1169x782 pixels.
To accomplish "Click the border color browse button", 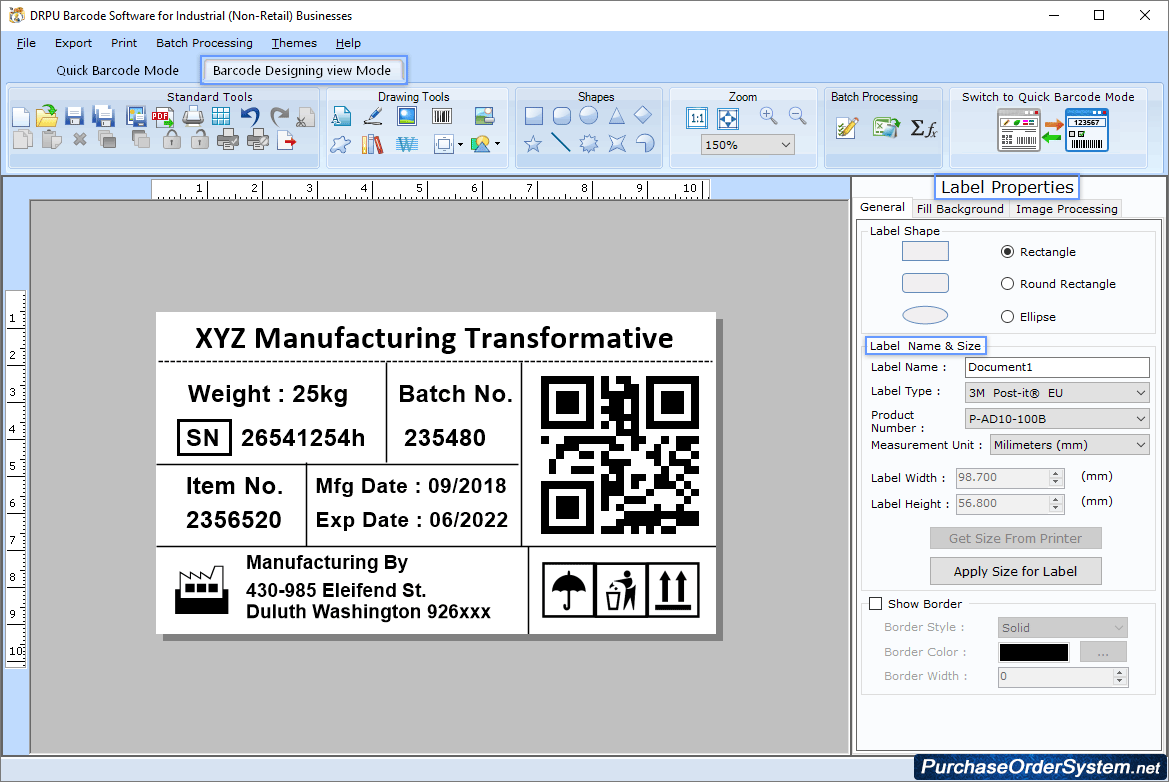I will [x=1103, y=652].
